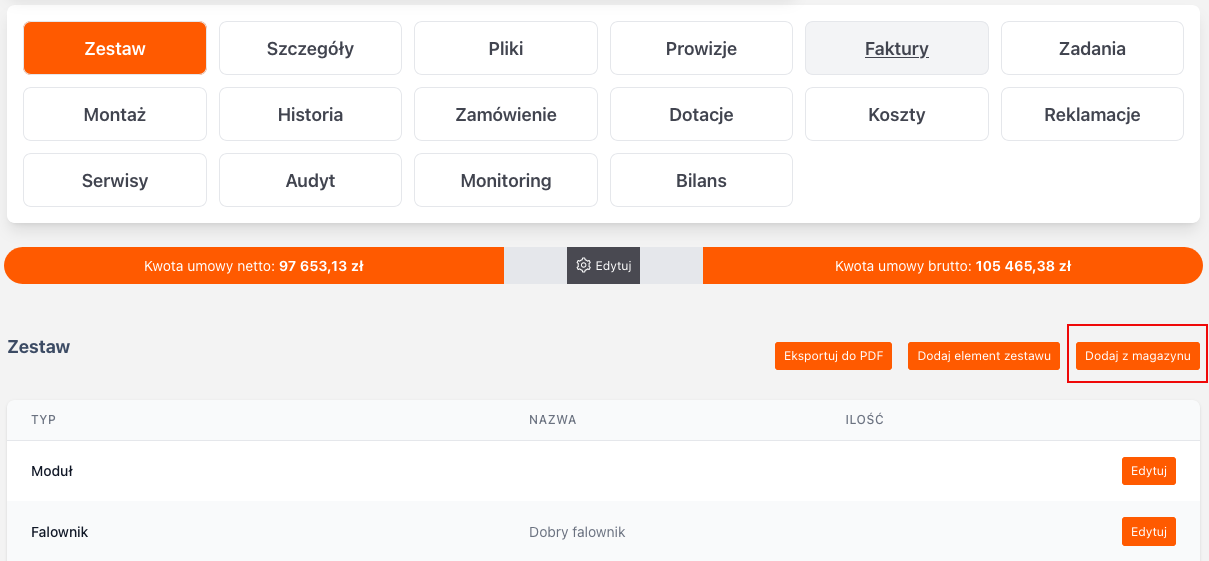Open the Pliki tab
This screenshot has width=1209, height=561.
[506, 48]
